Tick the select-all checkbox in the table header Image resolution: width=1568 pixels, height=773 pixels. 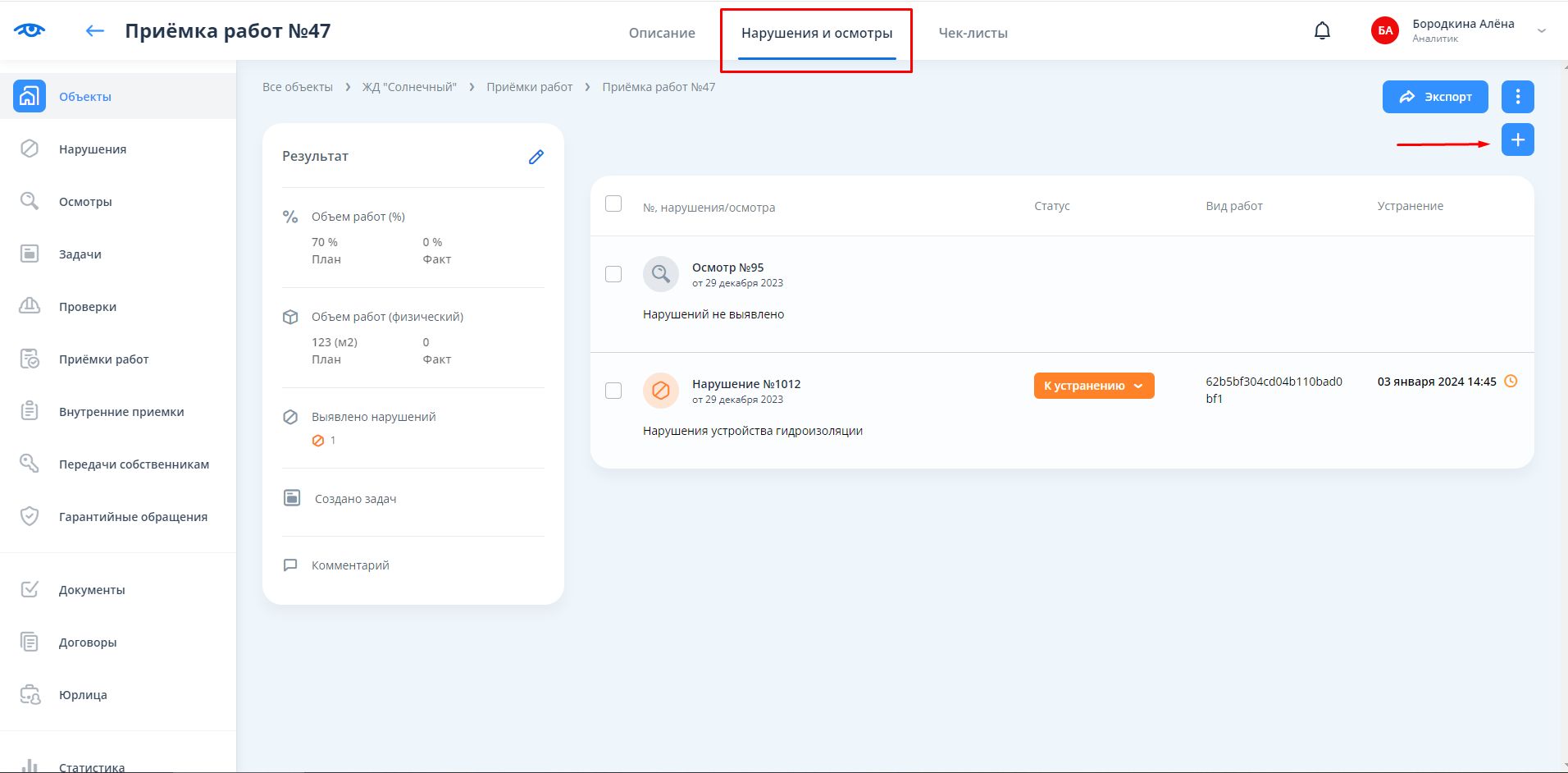click(613, 204)
